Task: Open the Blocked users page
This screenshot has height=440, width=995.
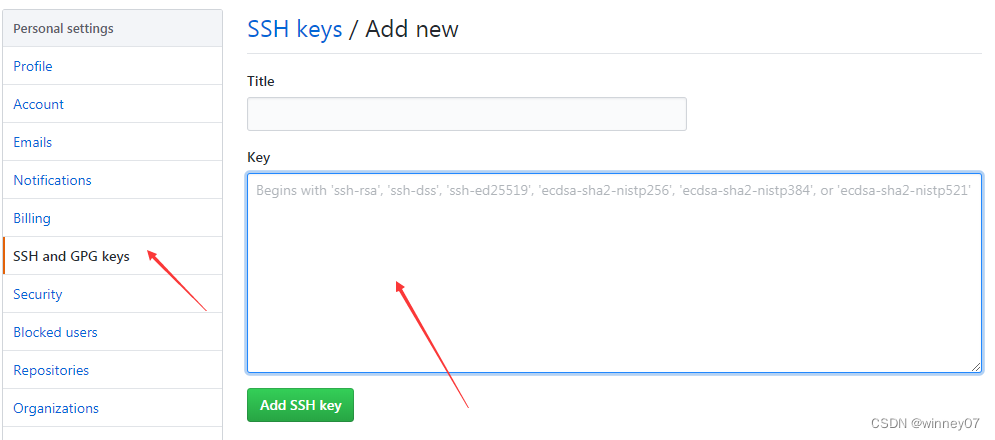Action: click(55, 332)
